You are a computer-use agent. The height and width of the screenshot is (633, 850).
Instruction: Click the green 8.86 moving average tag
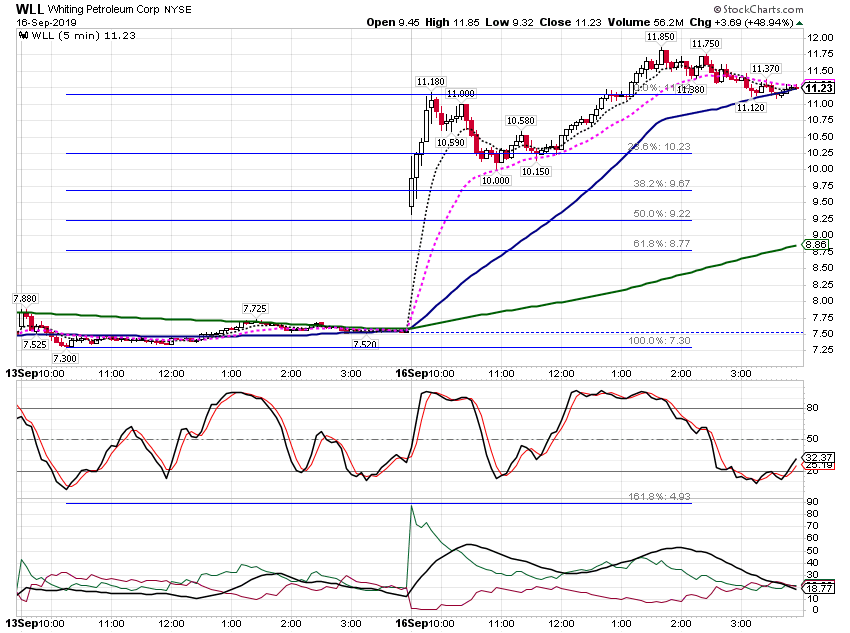tap(815, 245)
